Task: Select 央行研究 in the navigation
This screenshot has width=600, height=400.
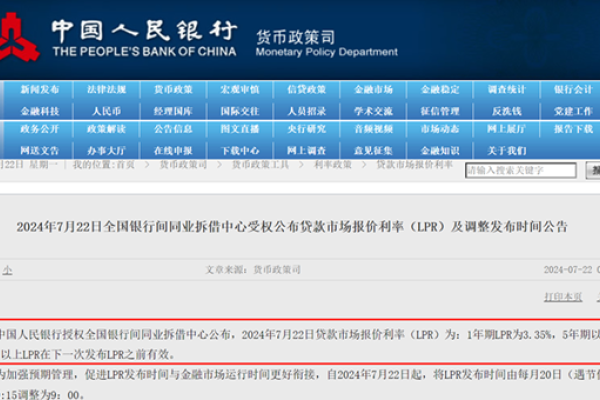Action: [307, 129]
